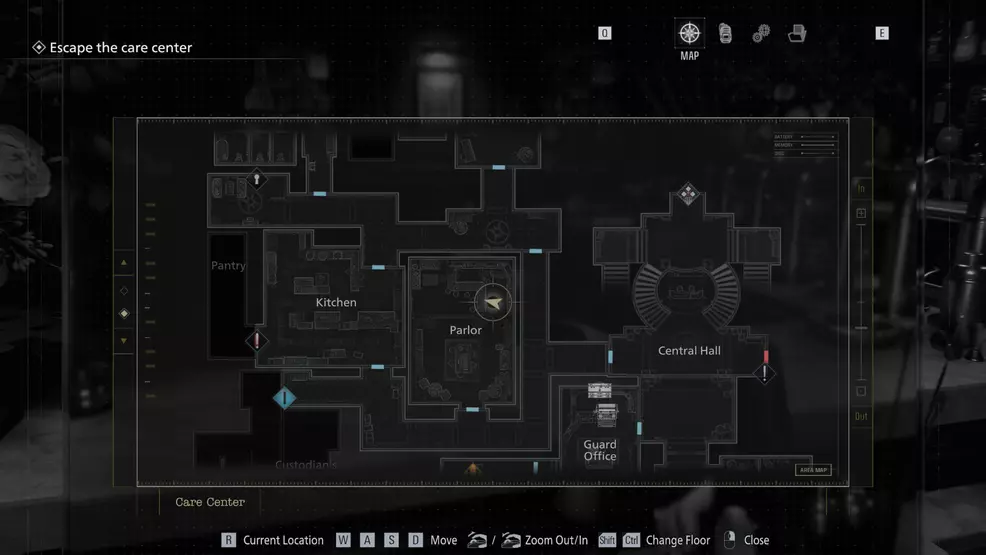Click the Zoom Out/In label

tap(556, 540)
